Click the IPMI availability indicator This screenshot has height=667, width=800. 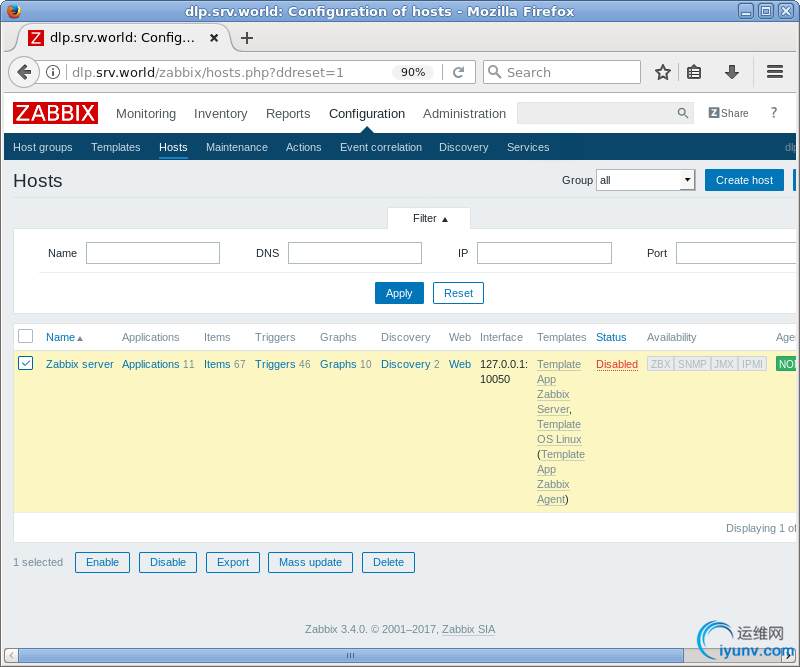pos(752,364)
